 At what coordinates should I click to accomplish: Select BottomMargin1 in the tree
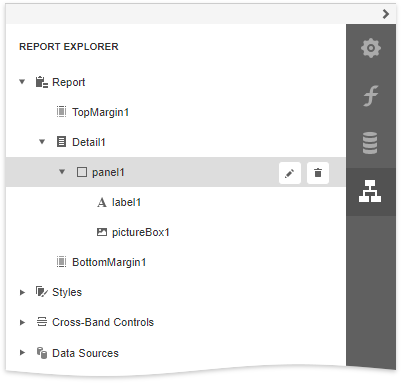tap(109, 262)
